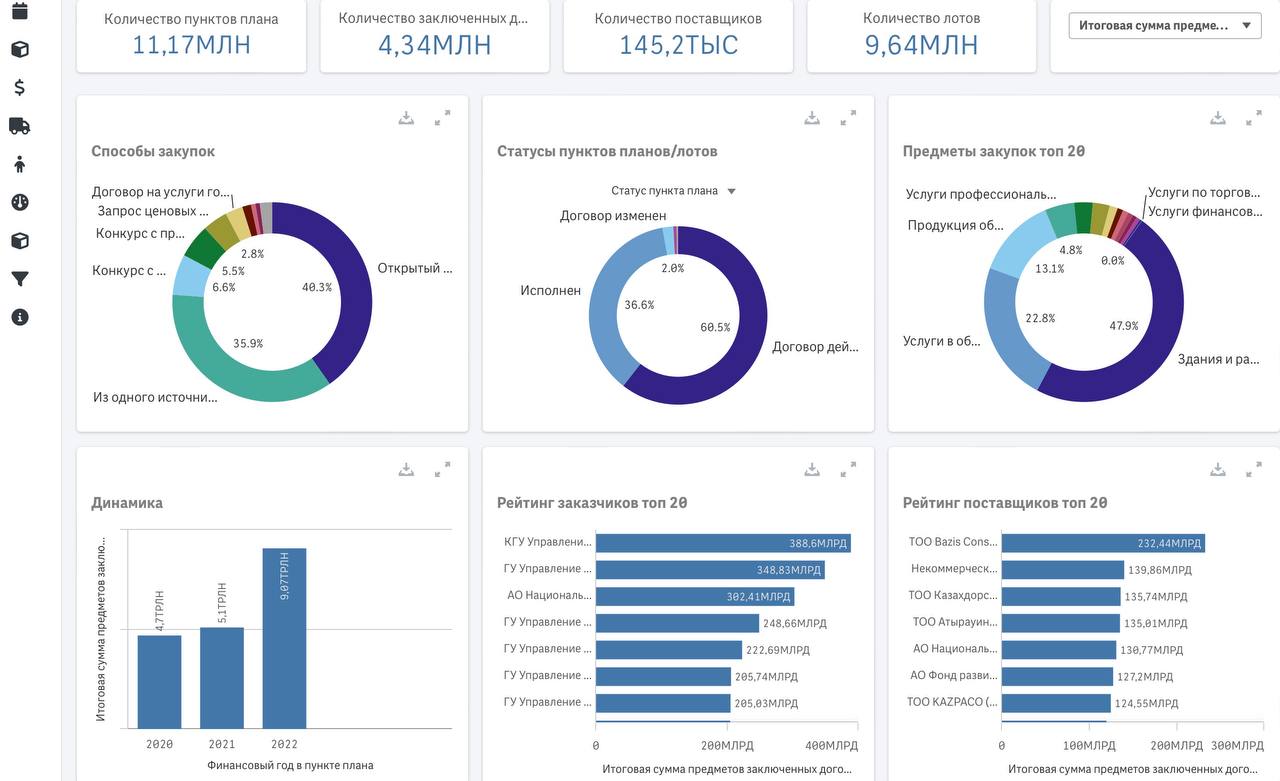Select the supplier bar valued 130,77МЛРД
Viewport: 1280px width, 781px height.
tap(1059, 649)
